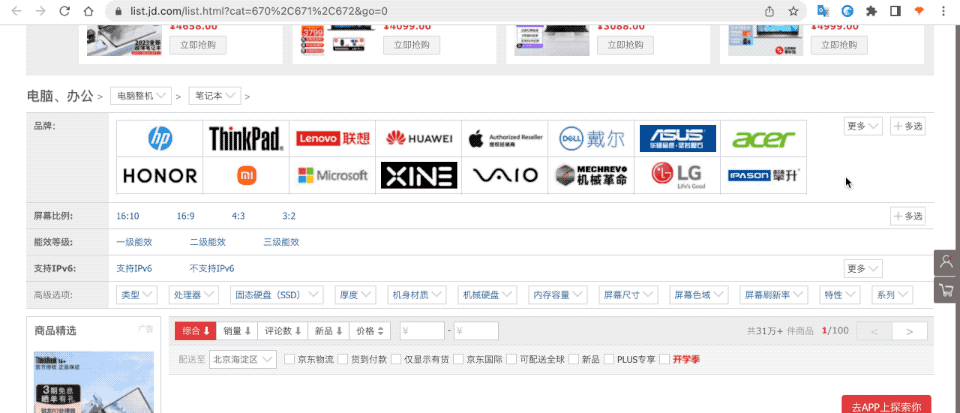
Task: Select the acer brand logo
Action: pos(763,138)
